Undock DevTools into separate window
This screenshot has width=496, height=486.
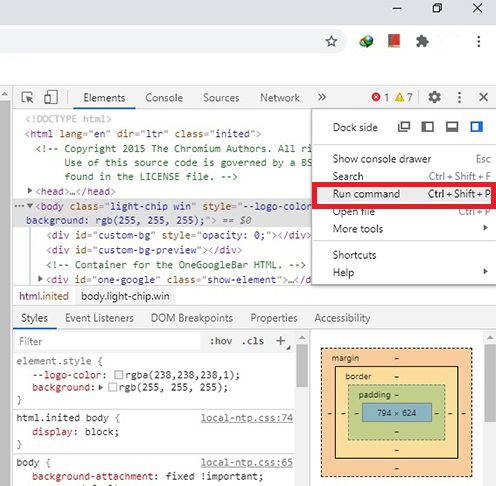pos(404,127)
